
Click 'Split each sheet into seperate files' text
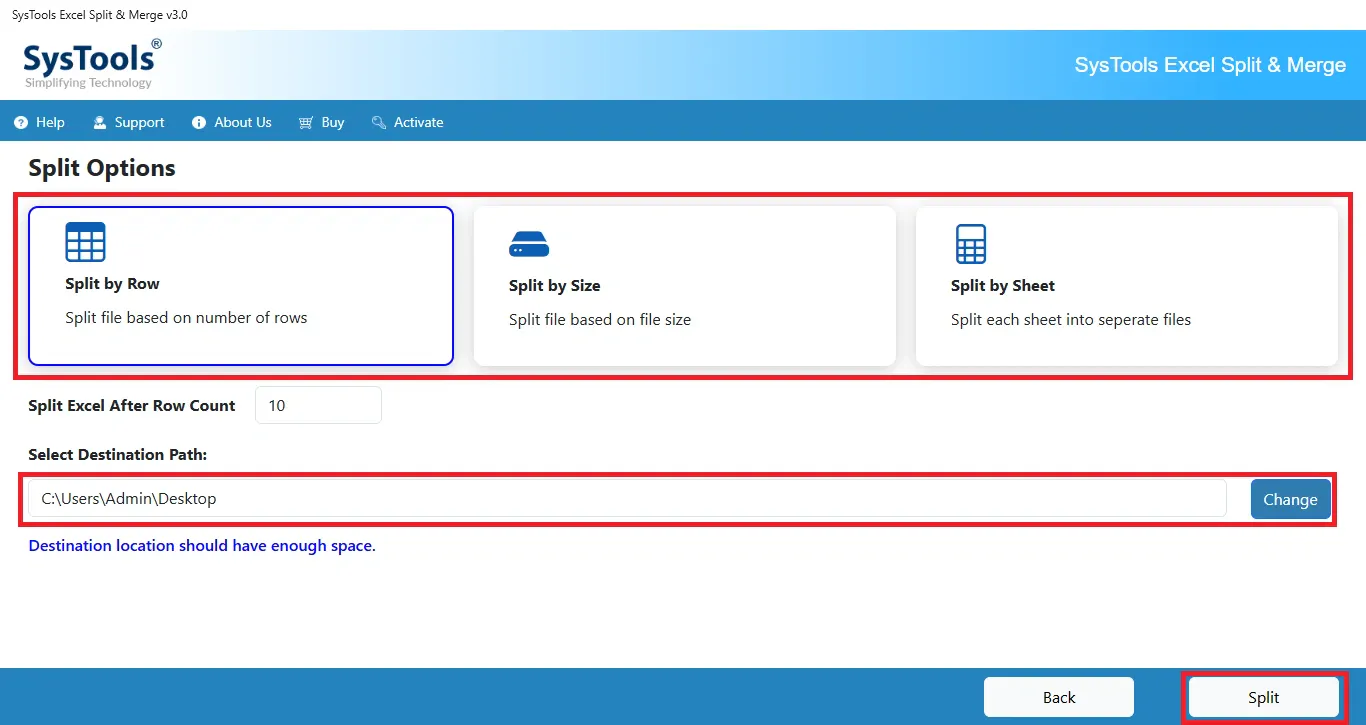1071,320
